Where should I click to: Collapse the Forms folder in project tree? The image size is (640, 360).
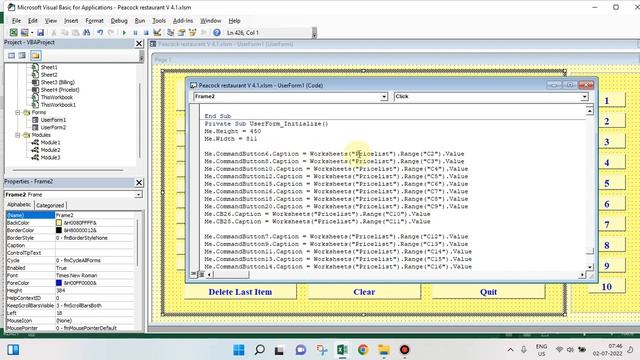click(x=18, y=112)
